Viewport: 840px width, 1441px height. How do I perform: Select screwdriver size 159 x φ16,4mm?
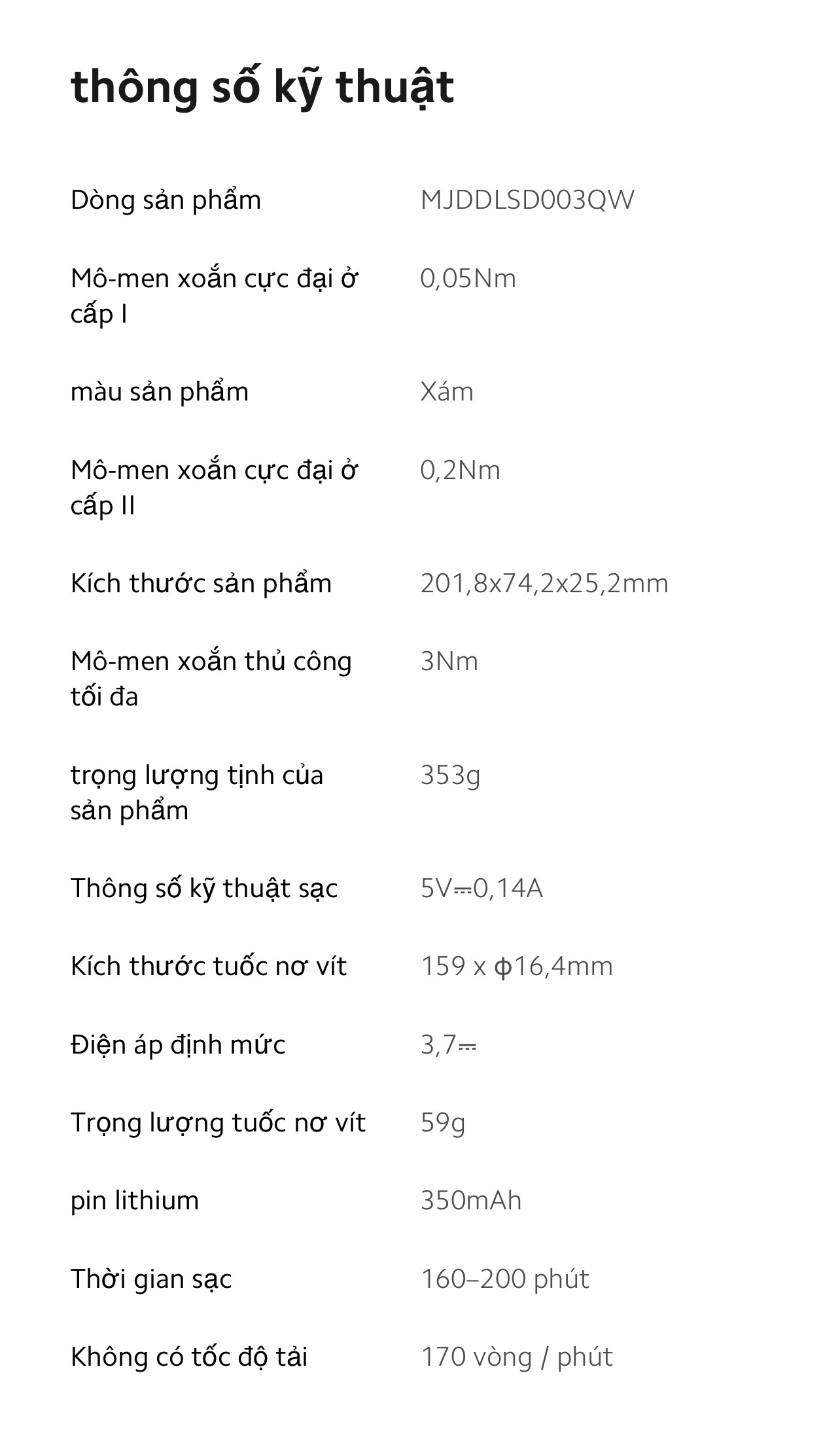coord(517,967)
